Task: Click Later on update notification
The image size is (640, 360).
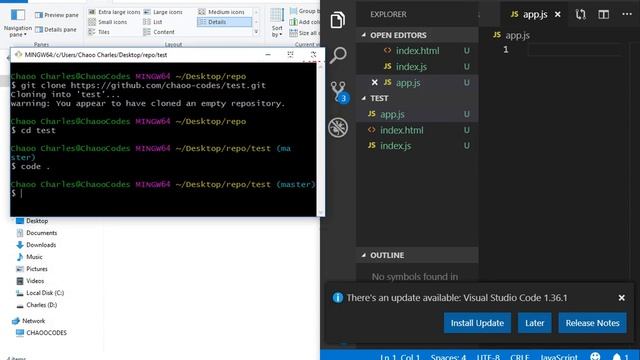Action: pyautogui.click(x=534, y=323)
